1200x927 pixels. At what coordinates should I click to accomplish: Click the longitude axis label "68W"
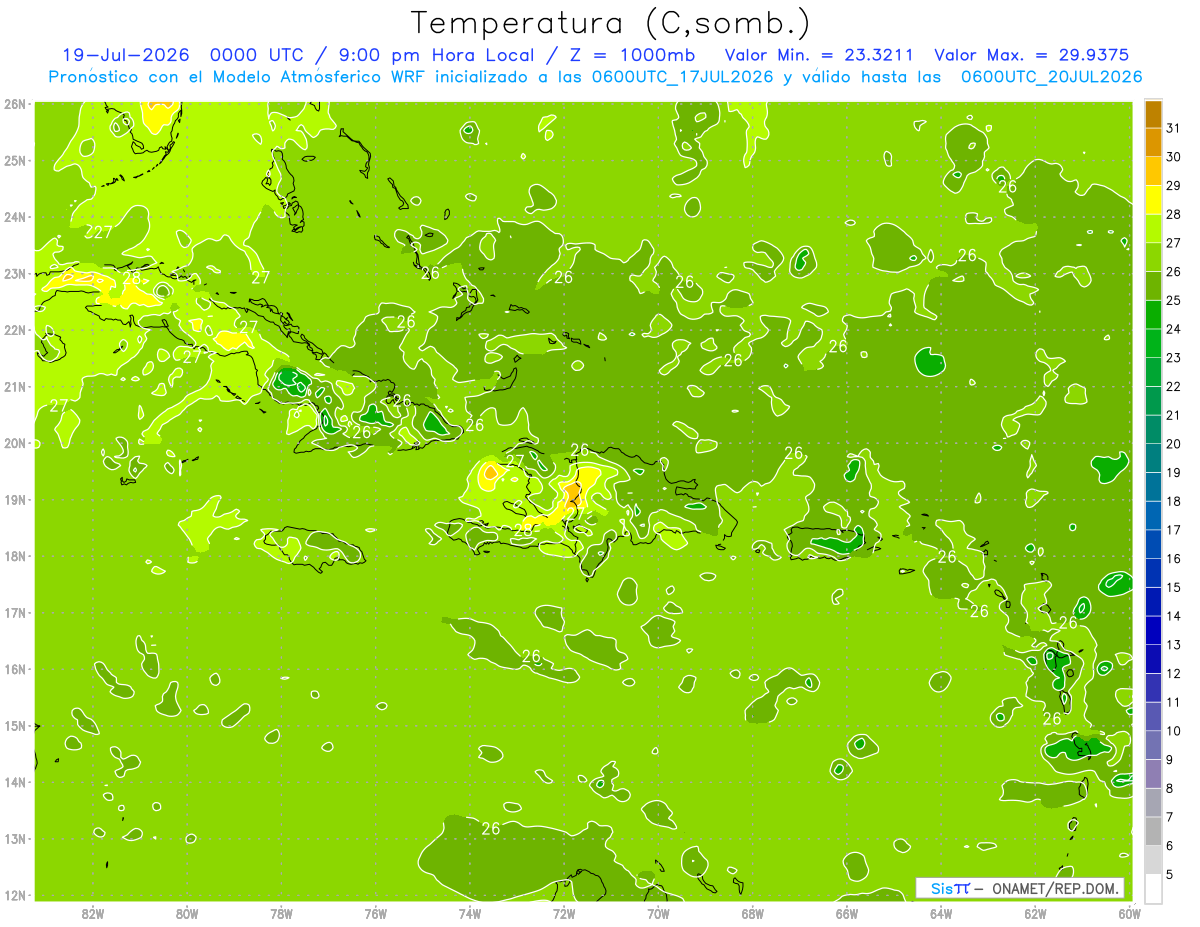coord(752,913)
